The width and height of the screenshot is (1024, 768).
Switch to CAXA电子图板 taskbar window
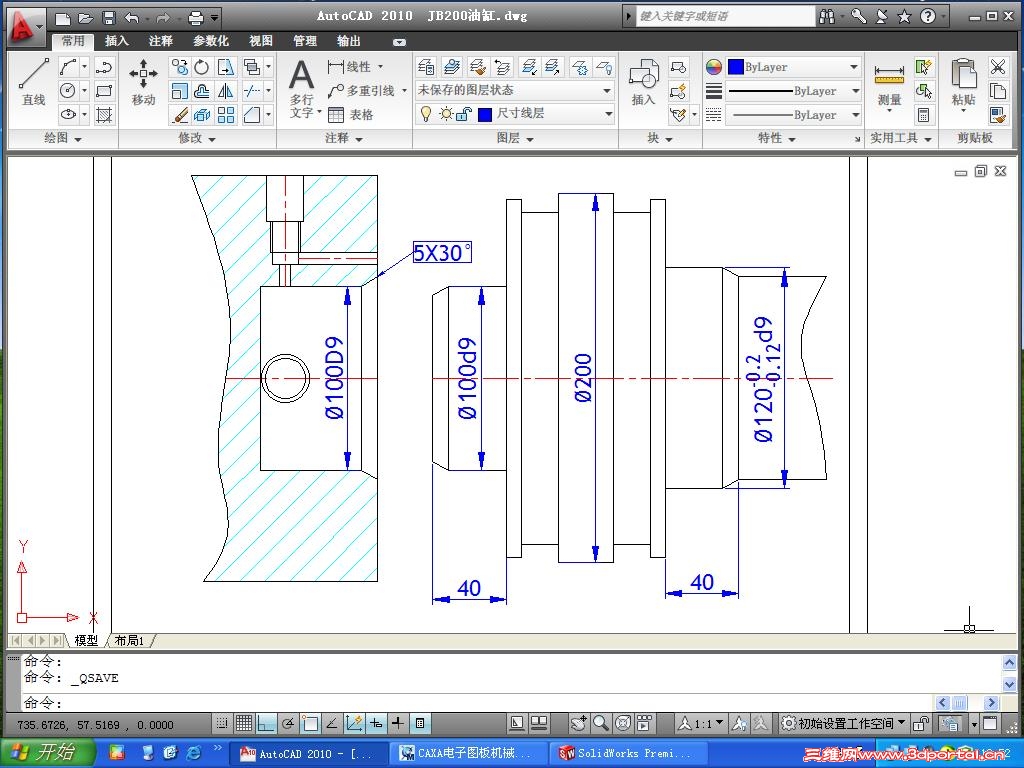466,754
